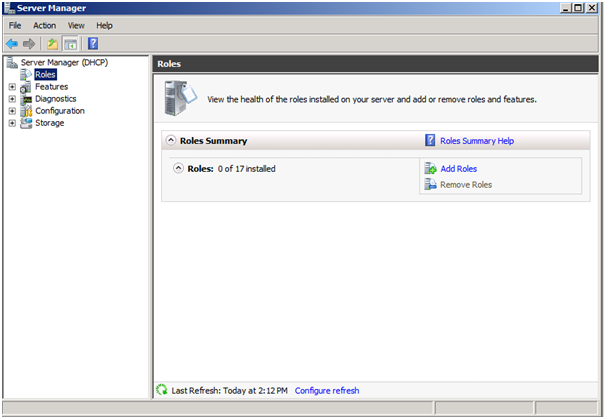The image size is (606, 419).
Task: Toggle Show/Hide Console Tree toolbar icon
Action: [x=70, y=44]
